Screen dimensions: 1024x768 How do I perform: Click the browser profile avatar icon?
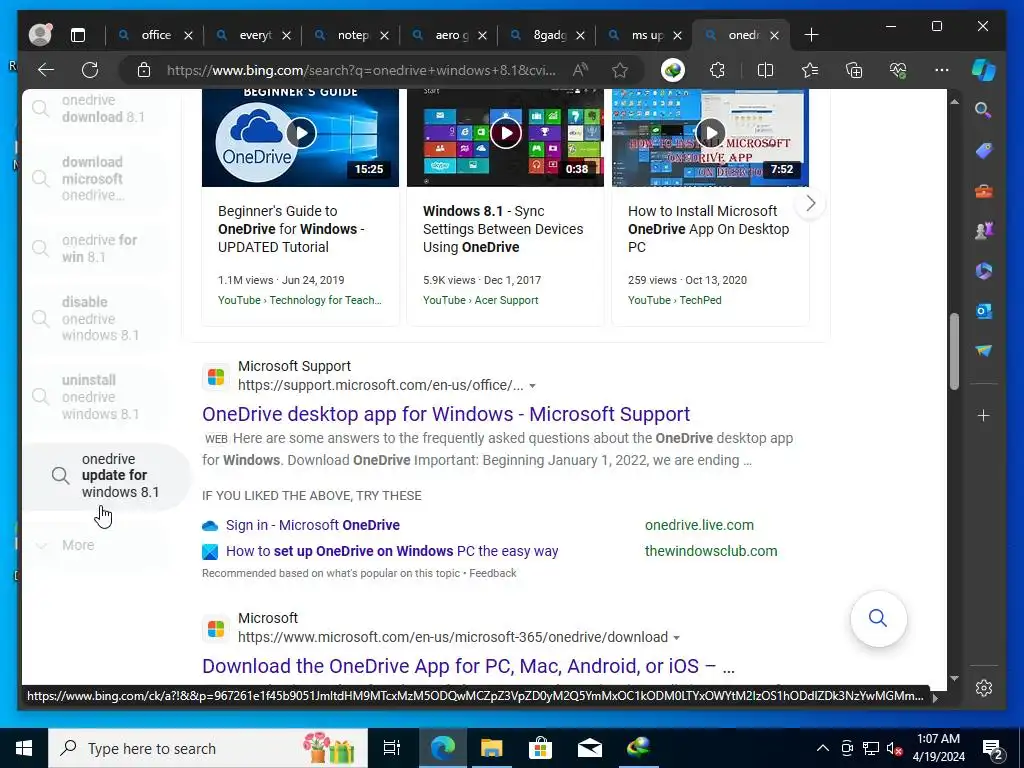pos(40,35)
